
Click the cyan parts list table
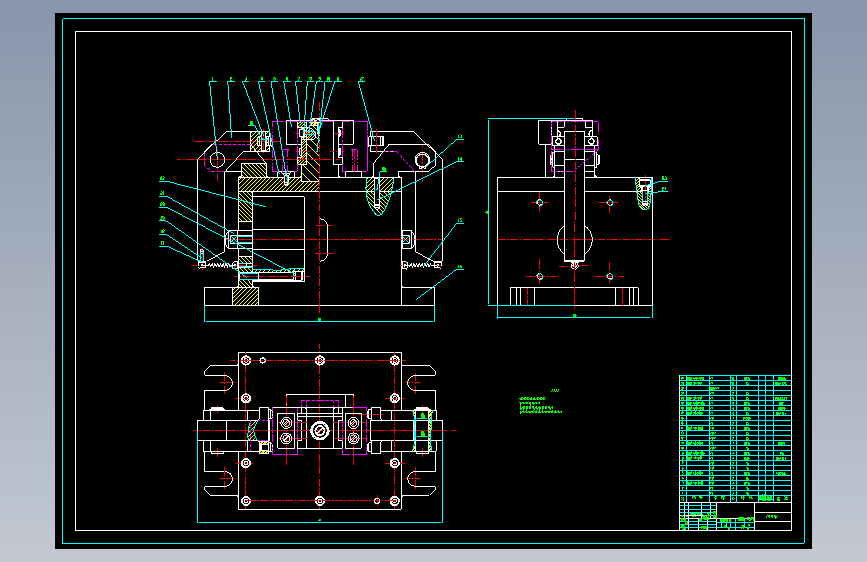tap(735, 439)
